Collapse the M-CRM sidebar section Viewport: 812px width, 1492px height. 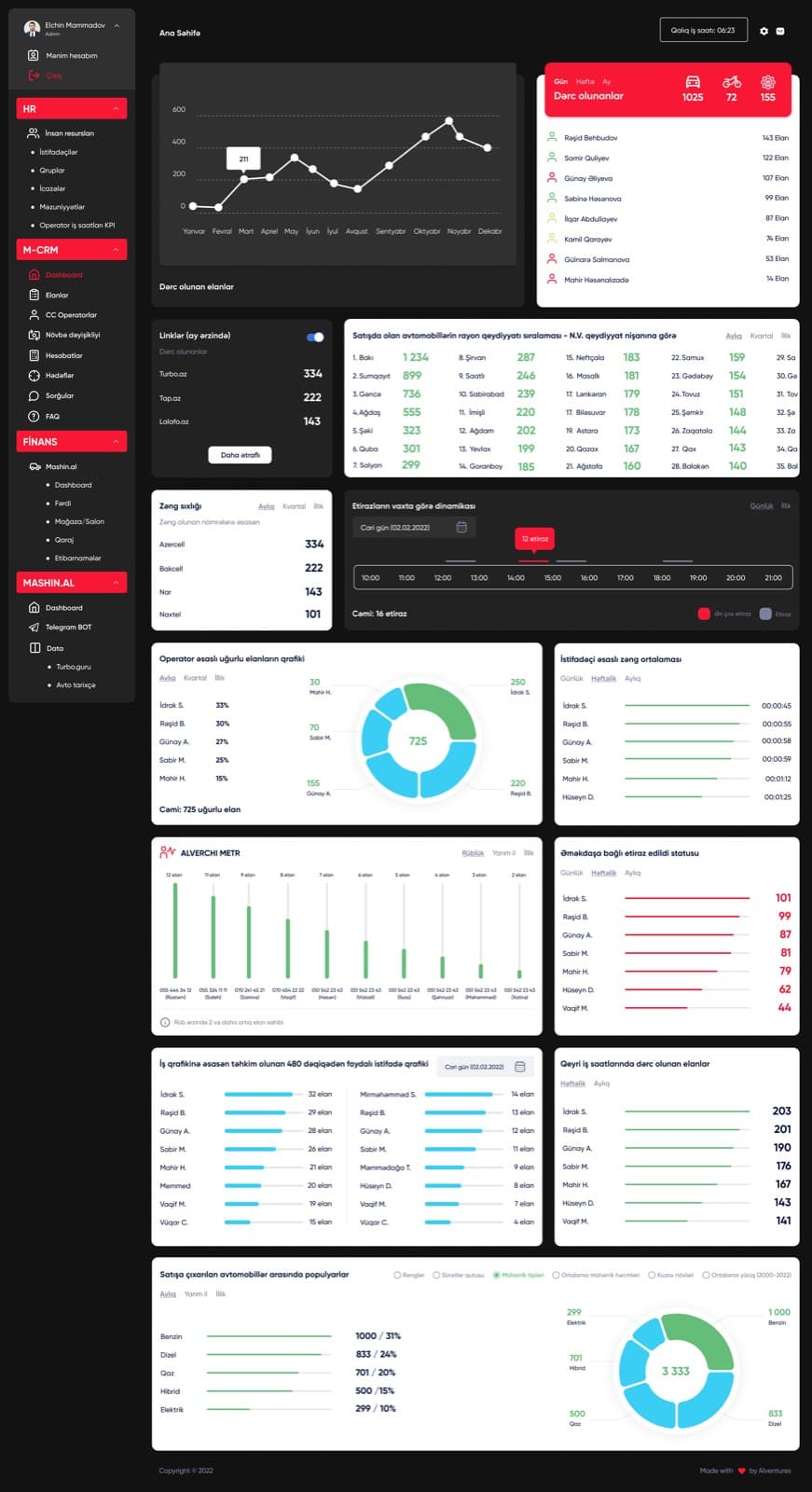point(116,250)
